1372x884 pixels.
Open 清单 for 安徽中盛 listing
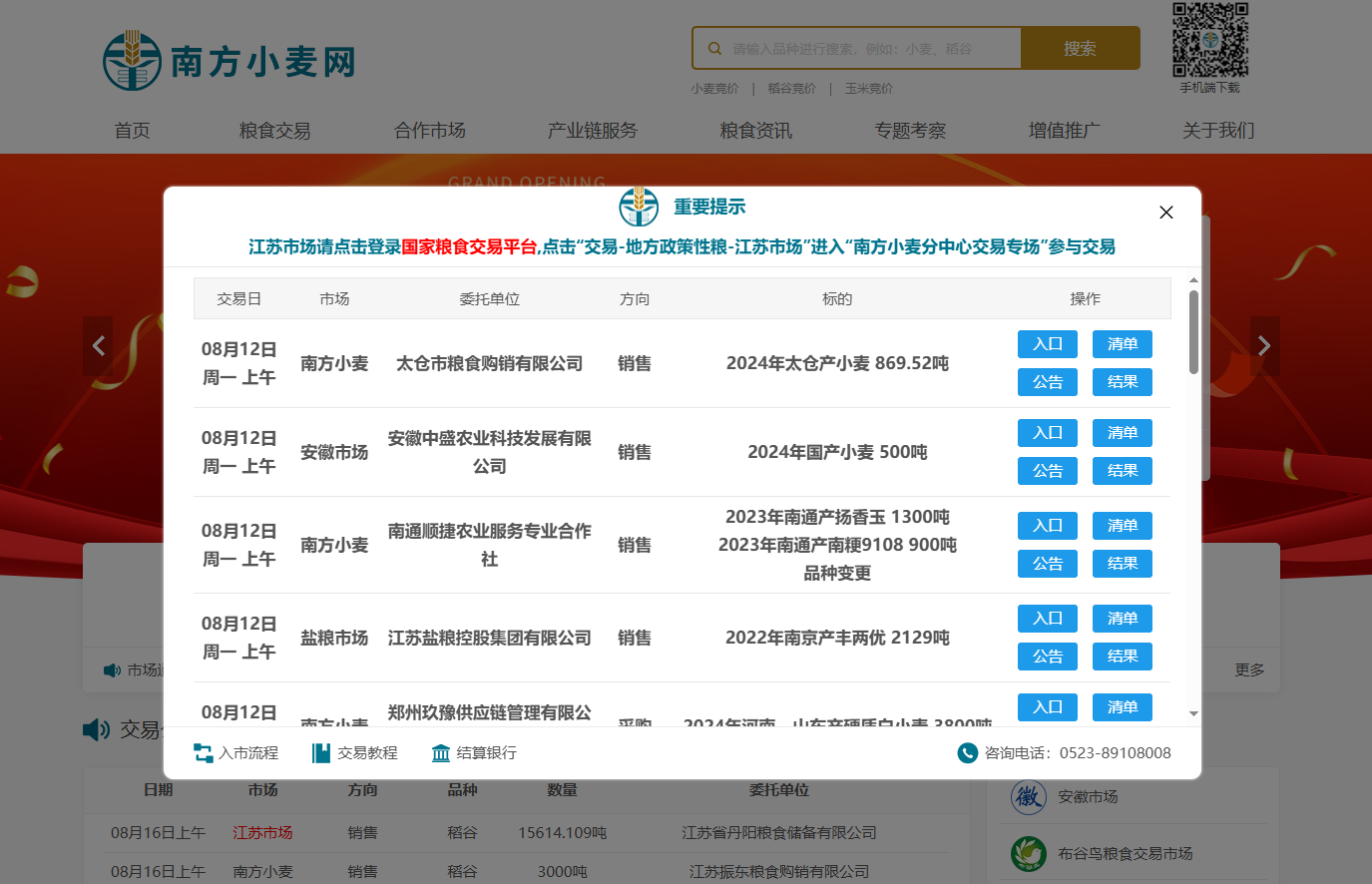(1122, 432)
